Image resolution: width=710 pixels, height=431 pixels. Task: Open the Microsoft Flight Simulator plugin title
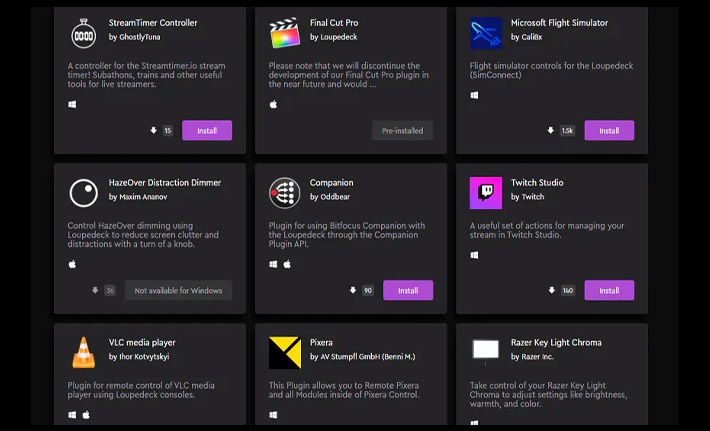point(559,23)
